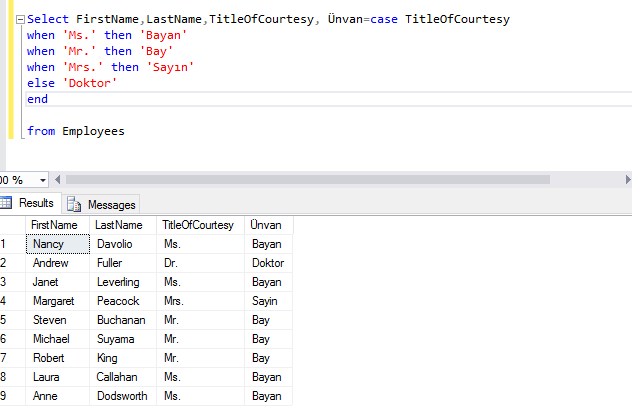Select the Ünvan column header
The width and height of the screenshot is (632, 414).
[268, 225]
